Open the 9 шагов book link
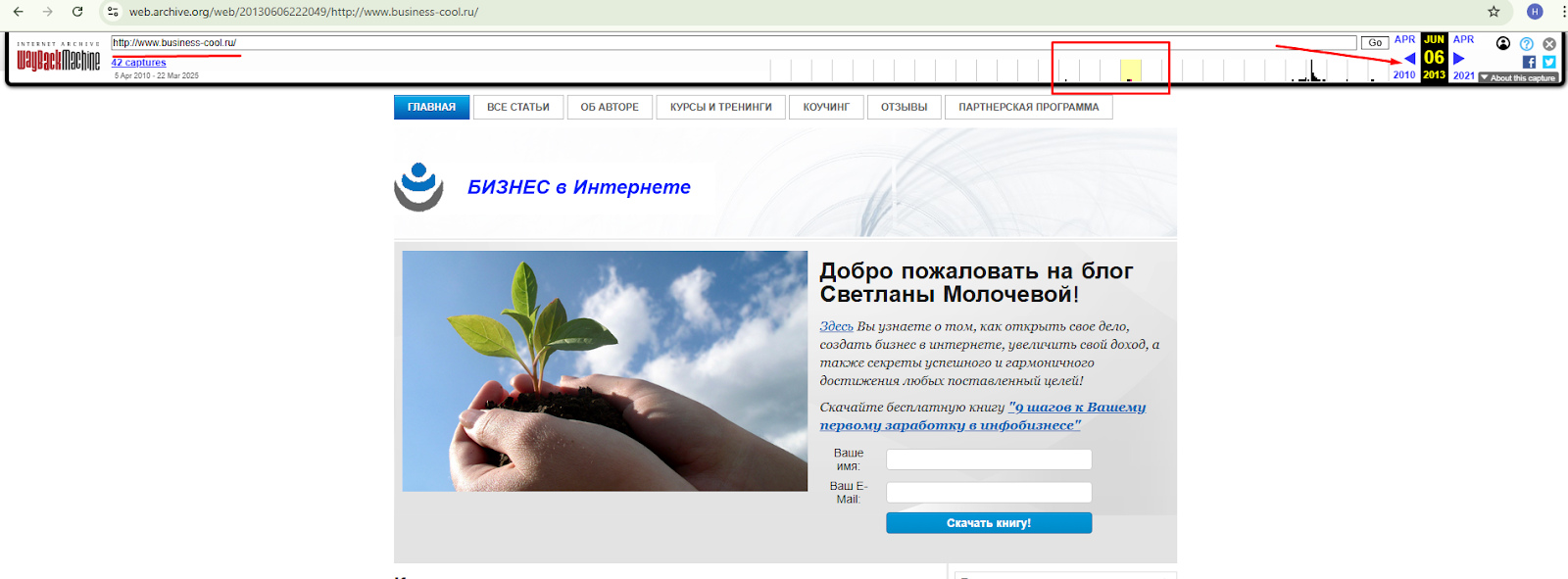1568x579 pixels. (982, 416)
